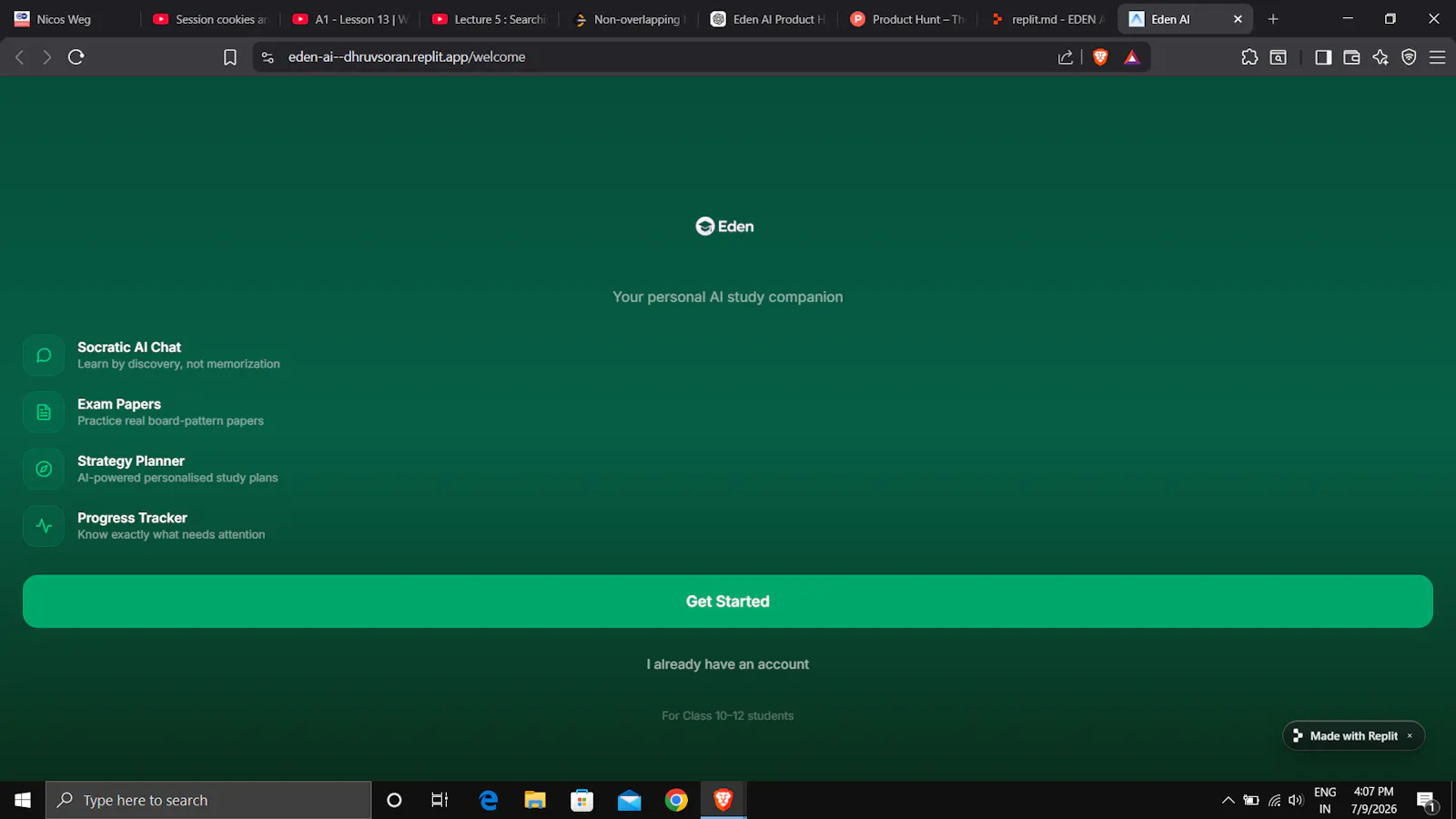Click the Socratic AI Chat bubble icon

[44, 356]
